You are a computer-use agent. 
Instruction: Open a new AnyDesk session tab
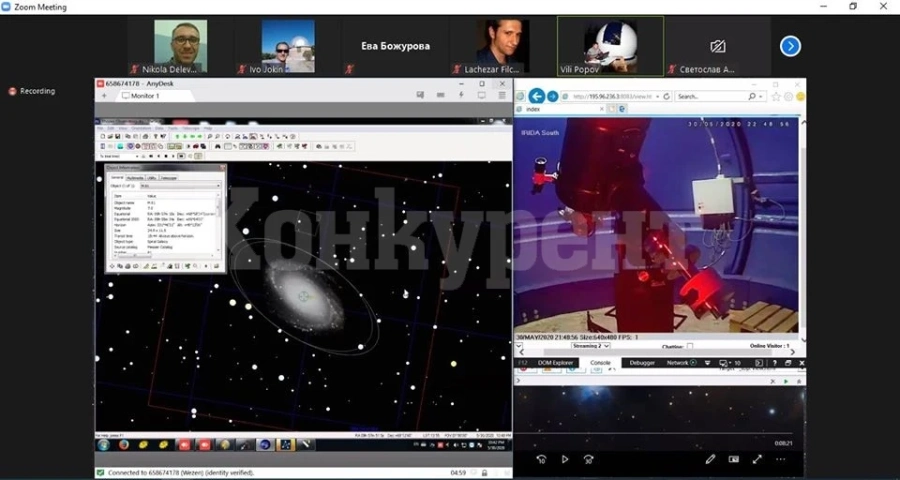(104, 96)
